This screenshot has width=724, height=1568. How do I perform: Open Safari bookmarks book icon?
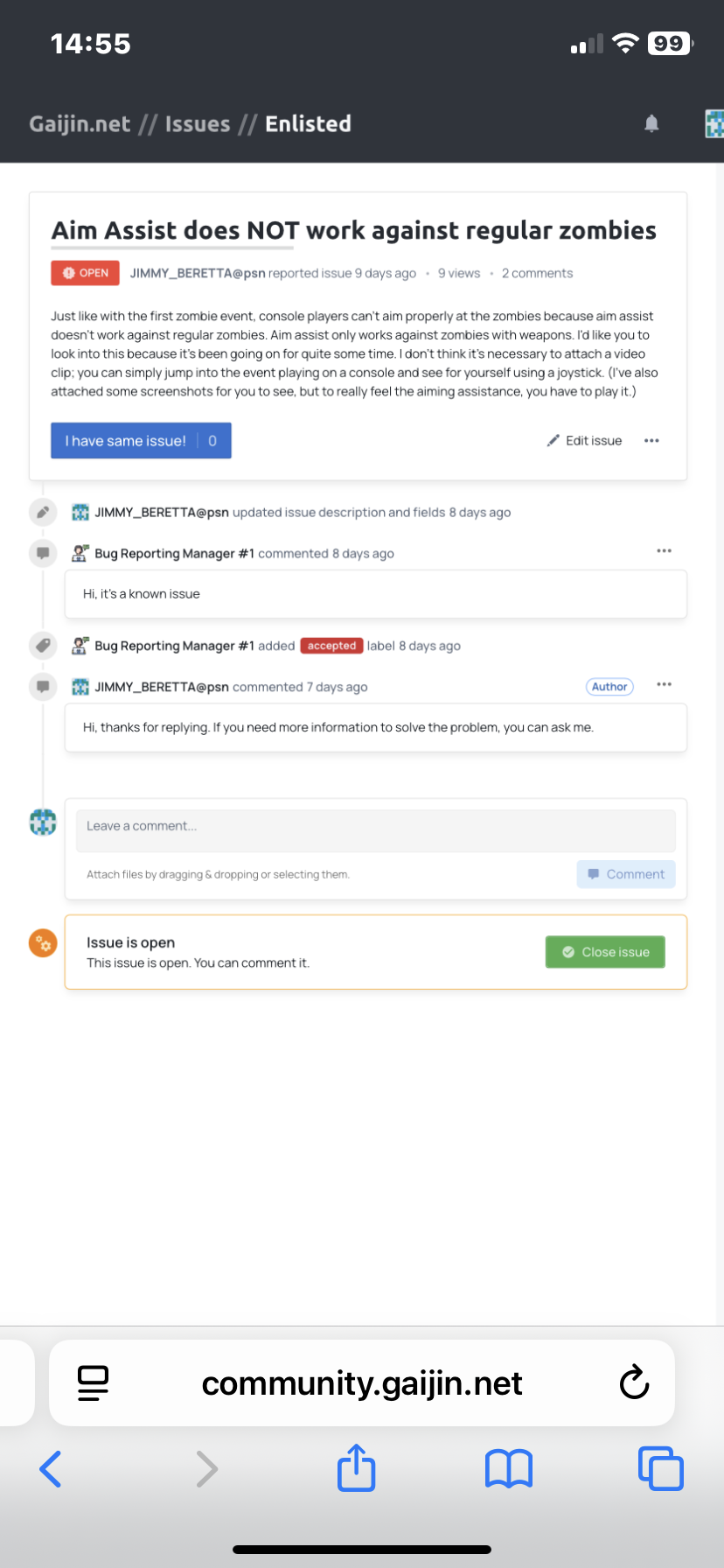(508, 1468)
